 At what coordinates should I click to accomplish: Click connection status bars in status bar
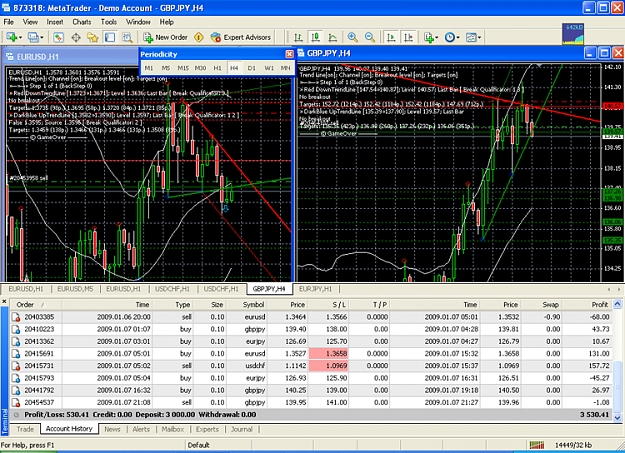537,445
